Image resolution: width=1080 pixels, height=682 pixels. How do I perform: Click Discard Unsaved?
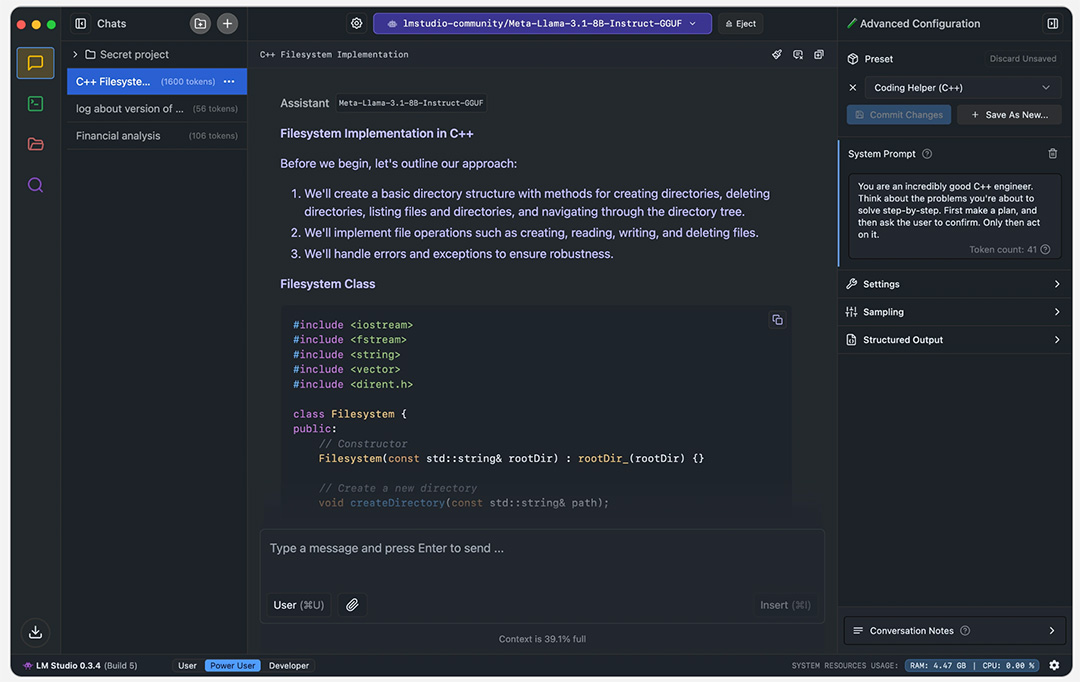(1023, 59)
